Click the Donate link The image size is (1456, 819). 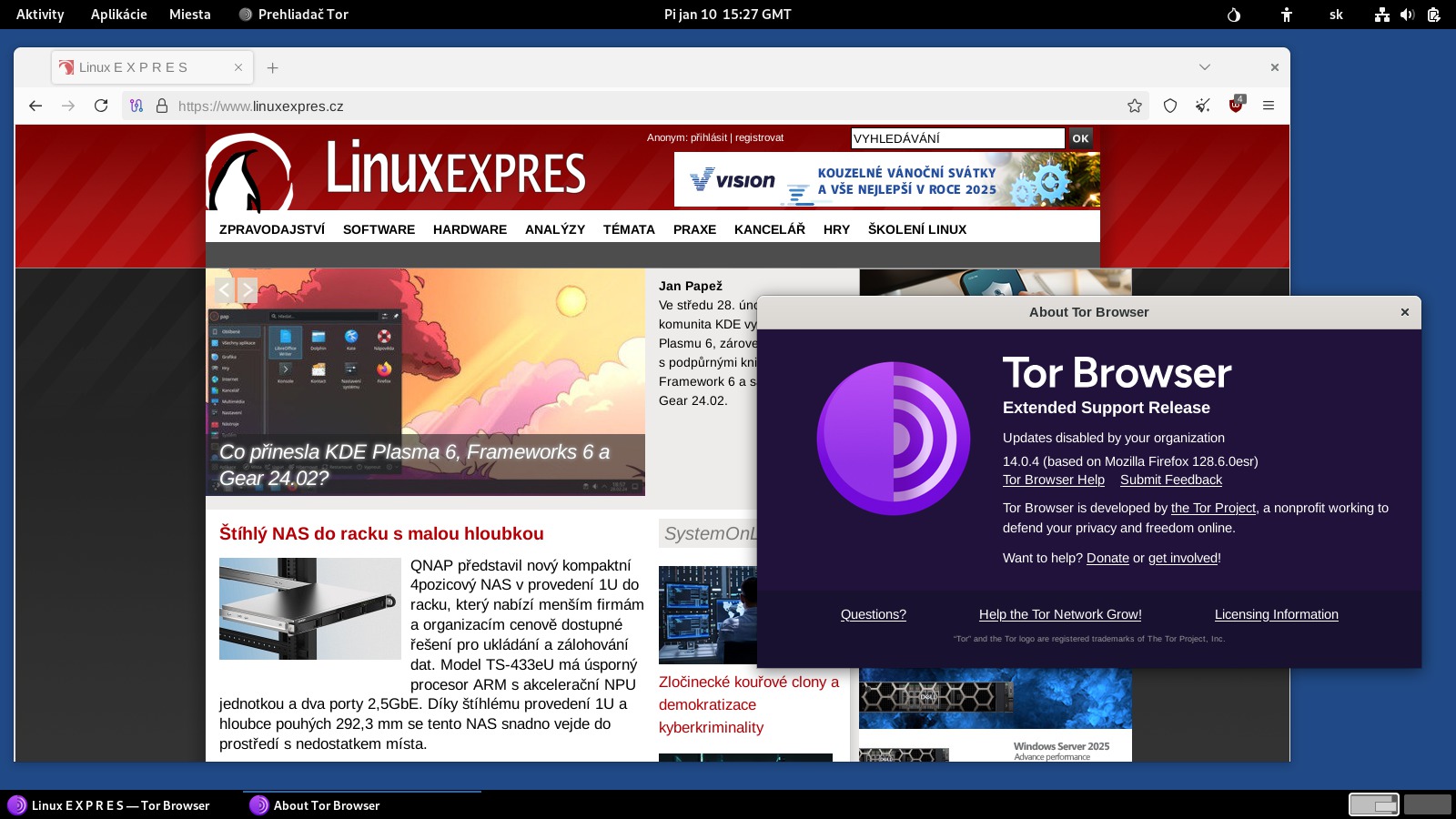tap(1107, 558)
